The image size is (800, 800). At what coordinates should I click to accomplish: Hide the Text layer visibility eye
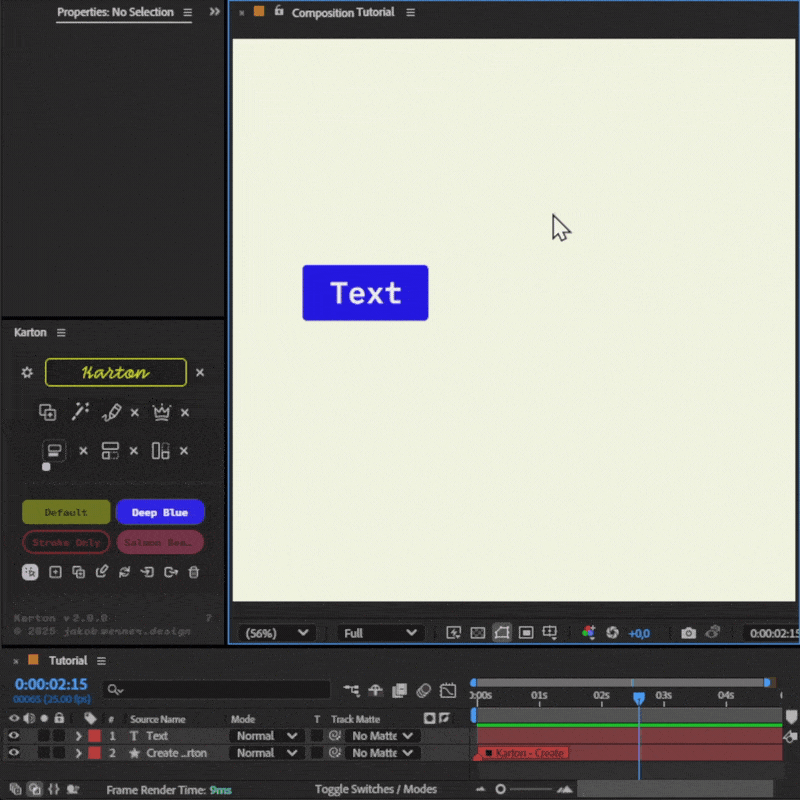13,735
